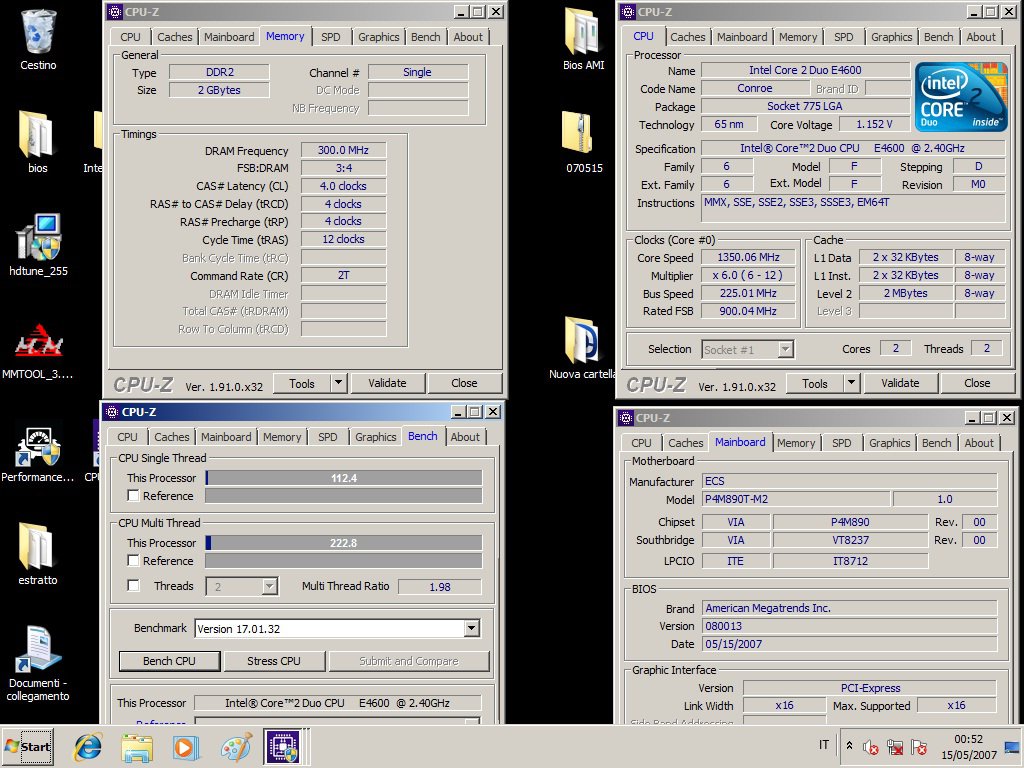Click the Bench CPU button
This screenshot has width=1024, height=768.
[x=170, y=661]
